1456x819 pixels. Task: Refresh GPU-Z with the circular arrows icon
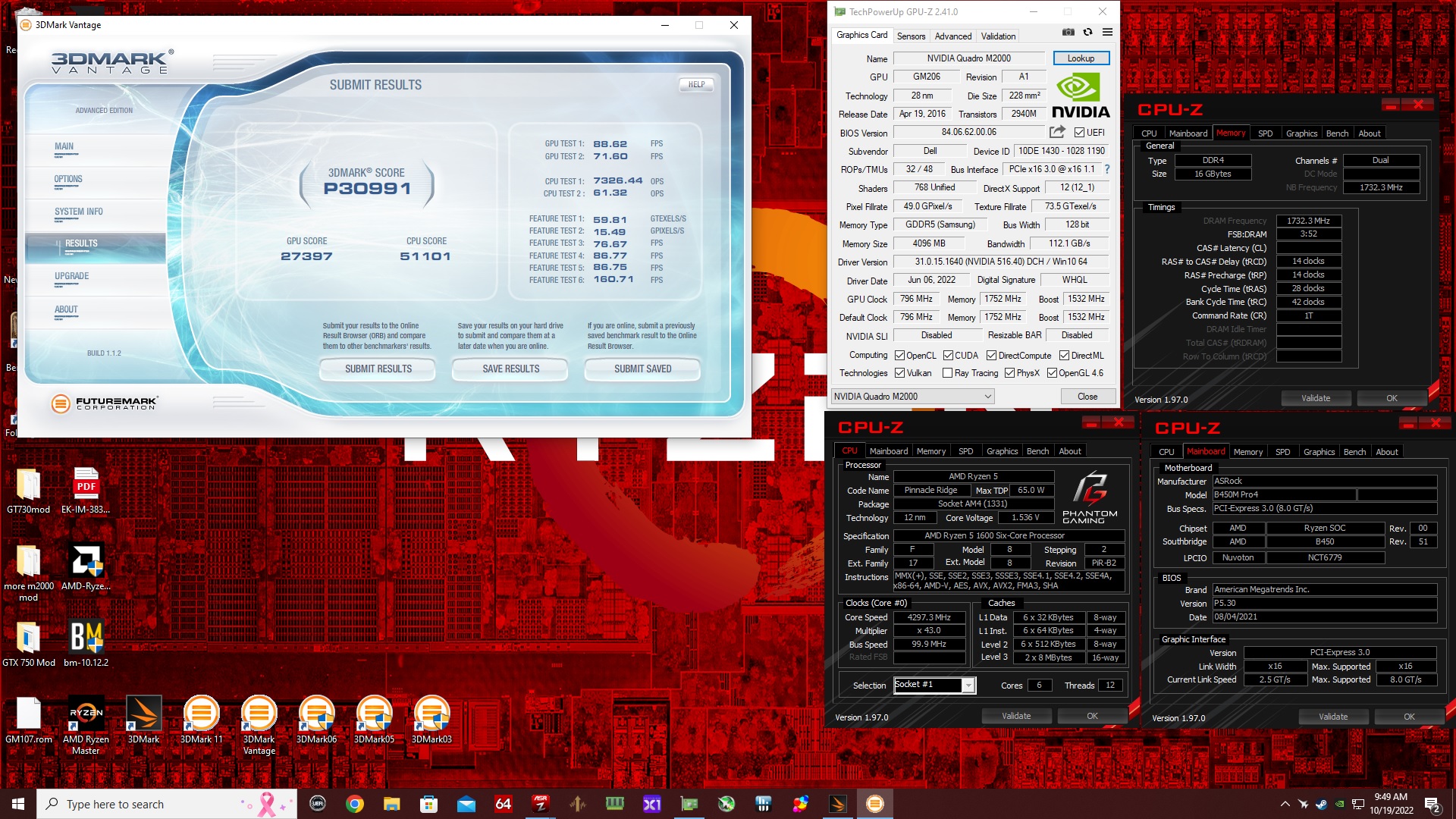tap(1087, 32)
